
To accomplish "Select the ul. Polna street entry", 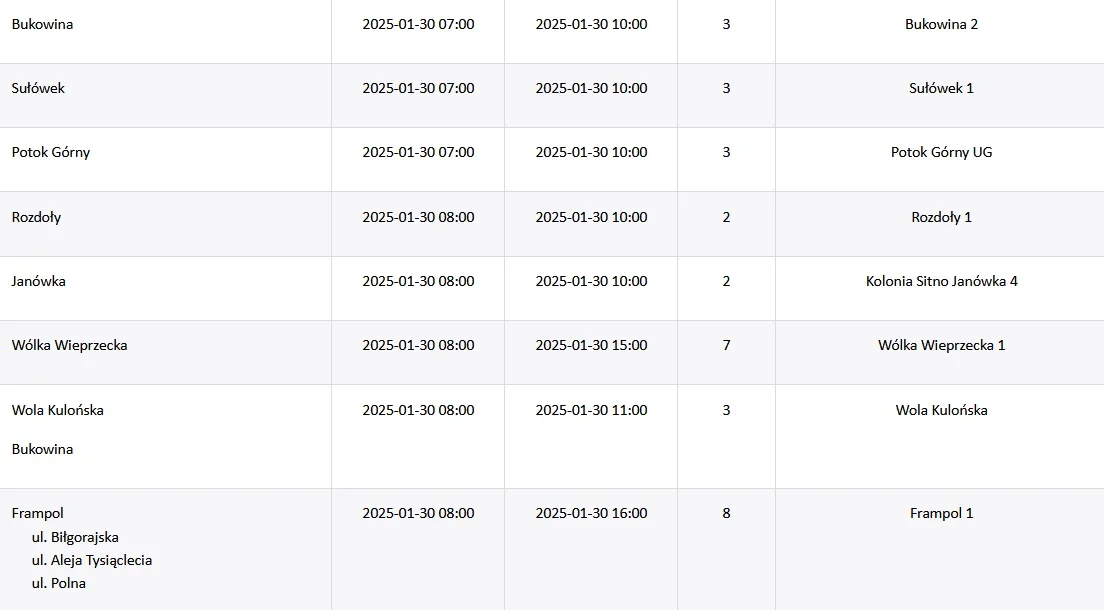I will coord(58,583).
